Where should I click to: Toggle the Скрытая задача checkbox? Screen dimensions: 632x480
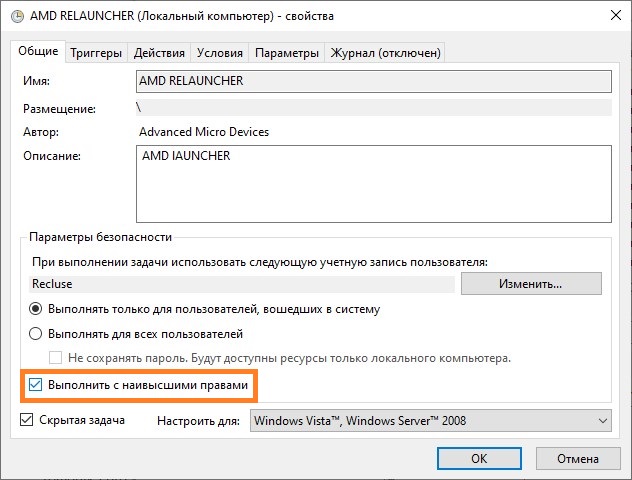tap(27, 420)
